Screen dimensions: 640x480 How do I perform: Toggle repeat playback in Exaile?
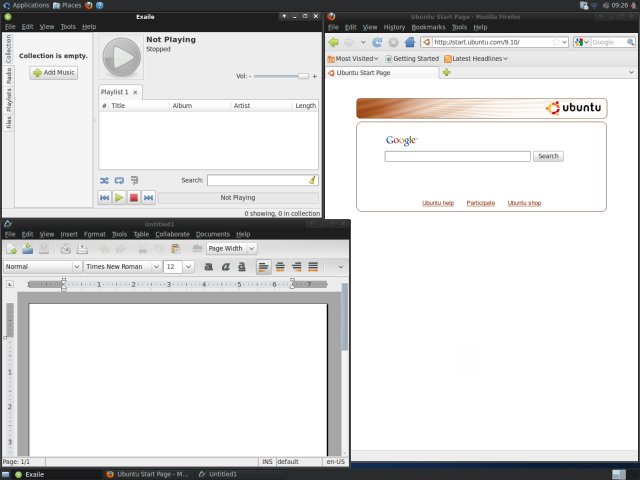pyautogui.click(x=119, y=180)
